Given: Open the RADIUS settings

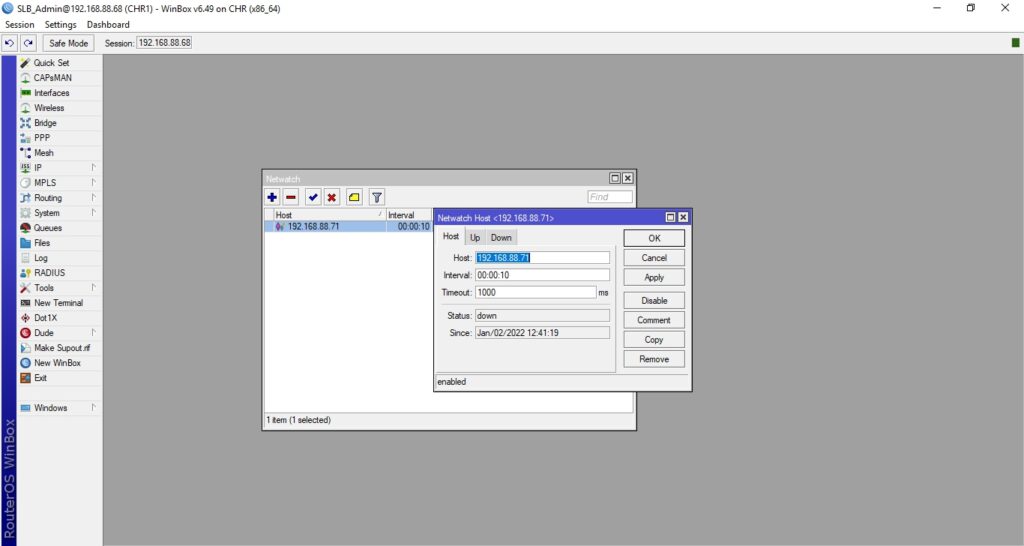Looking at the screenshot, I should tap(50, 273).
